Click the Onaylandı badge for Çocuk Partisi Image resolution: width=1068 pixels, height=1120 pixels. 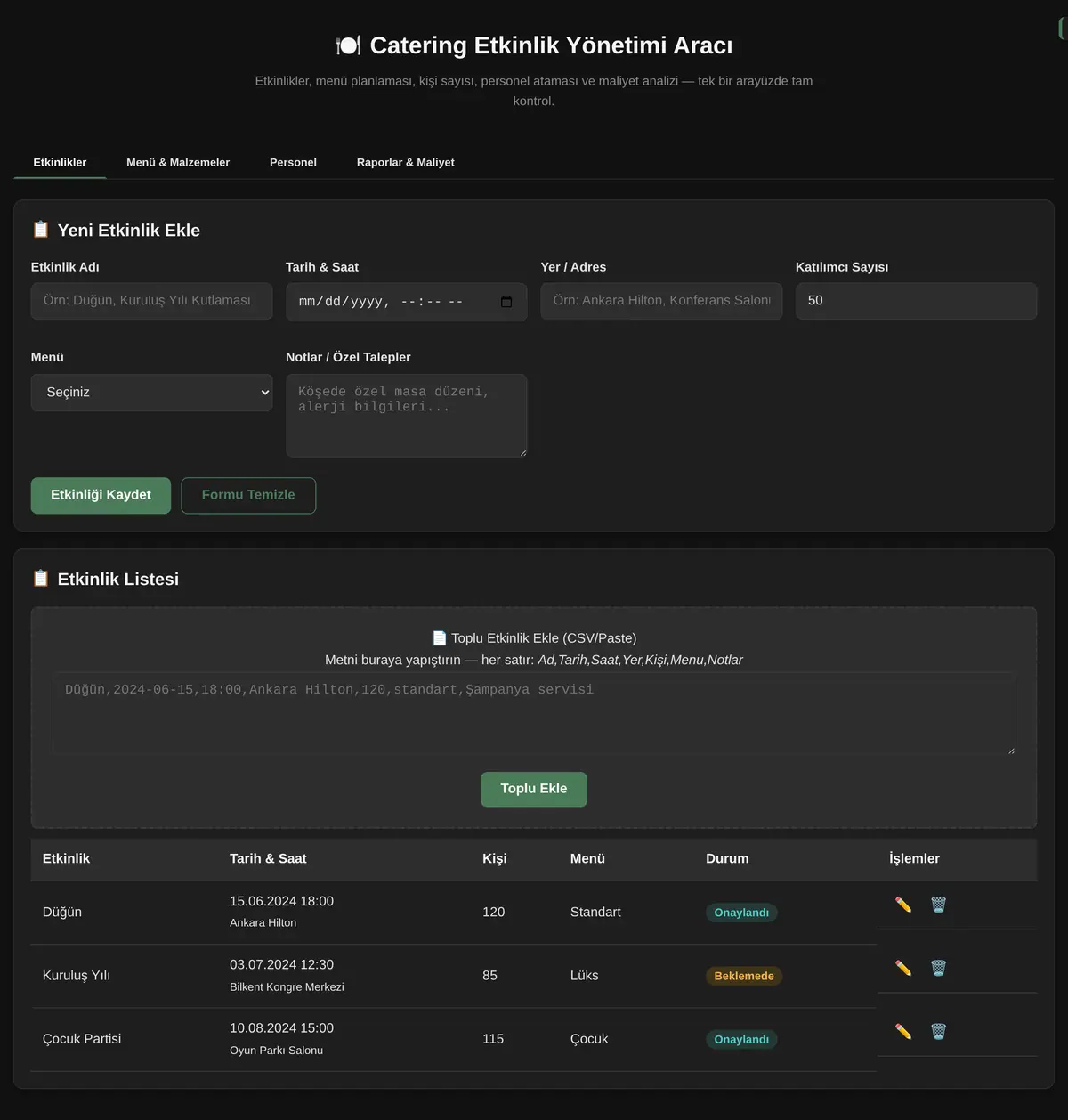[741, 1039]
